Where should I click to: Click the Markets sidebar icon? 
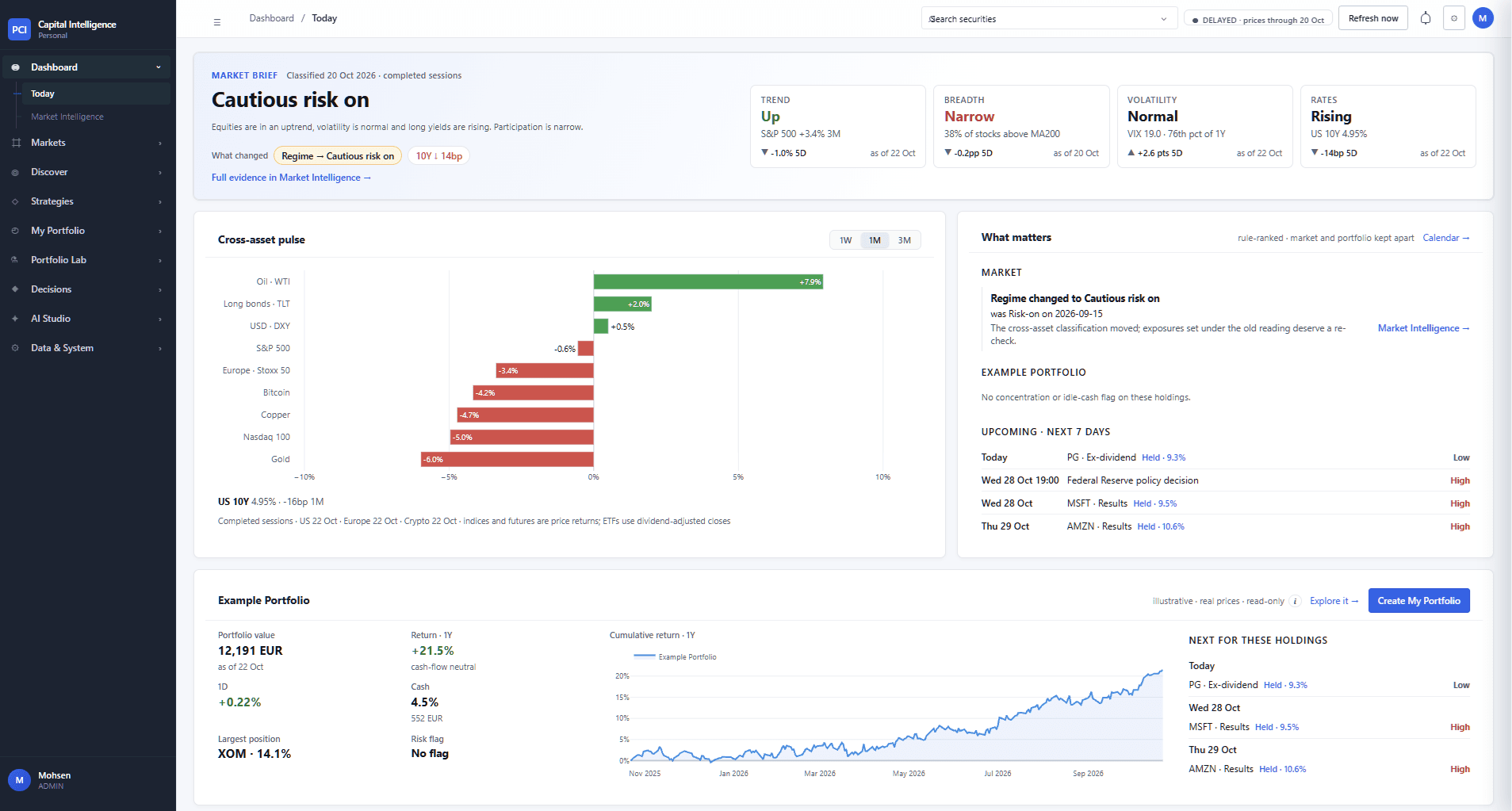pos(15,143)
